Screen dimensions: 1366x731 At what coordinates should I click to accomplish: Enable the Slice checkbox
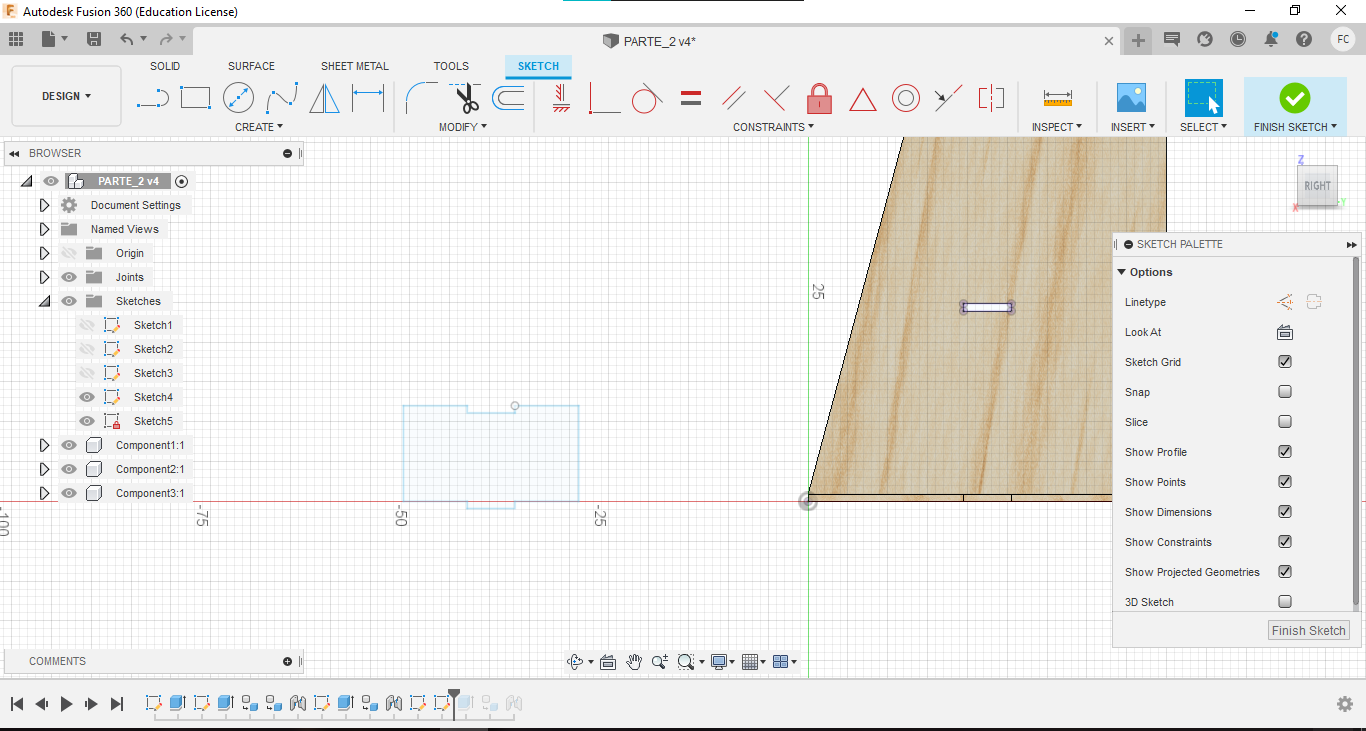point(1285,422)
